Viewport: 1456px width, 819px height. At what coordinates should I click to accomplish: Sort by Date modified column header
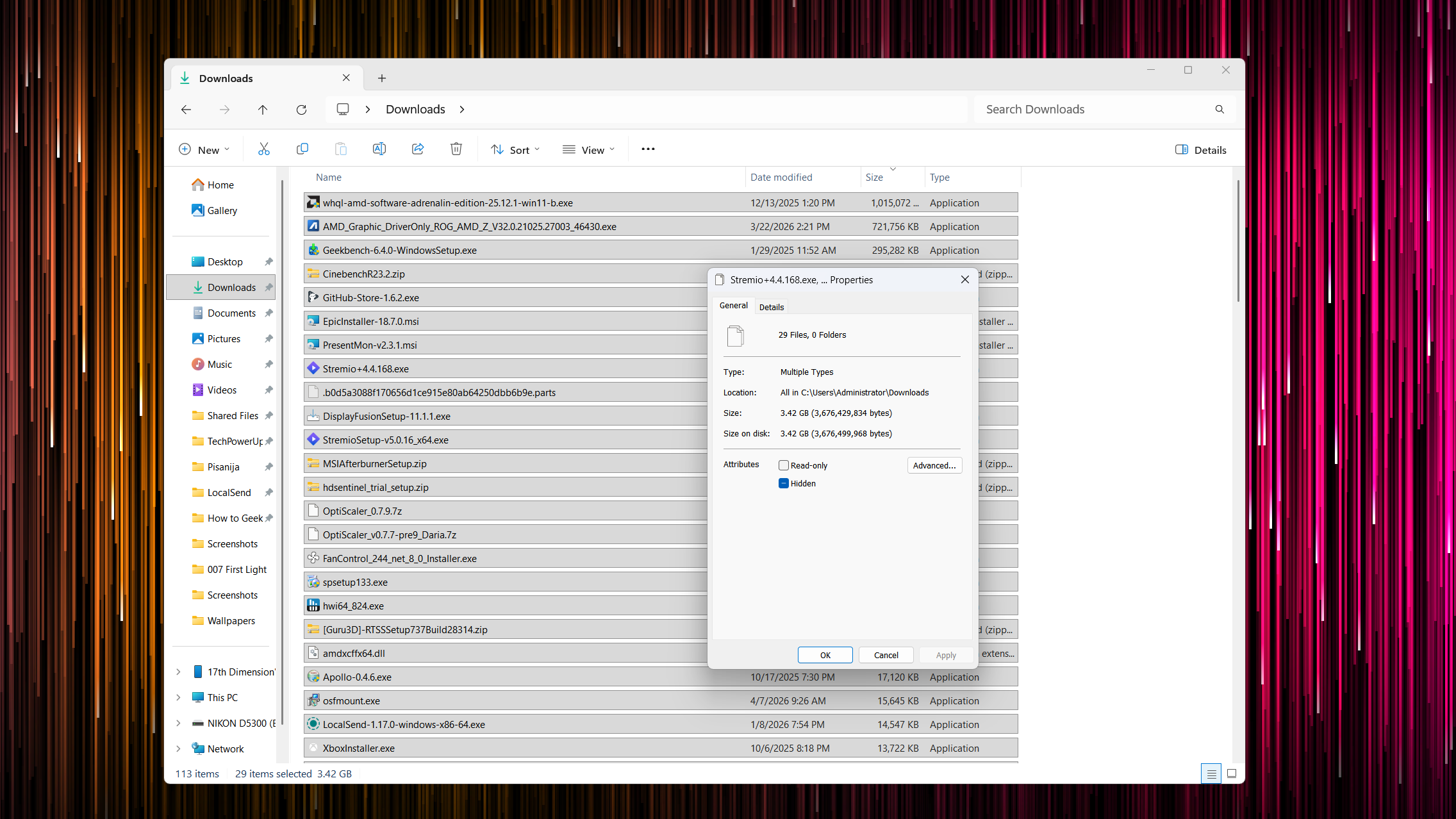point(802,178)
